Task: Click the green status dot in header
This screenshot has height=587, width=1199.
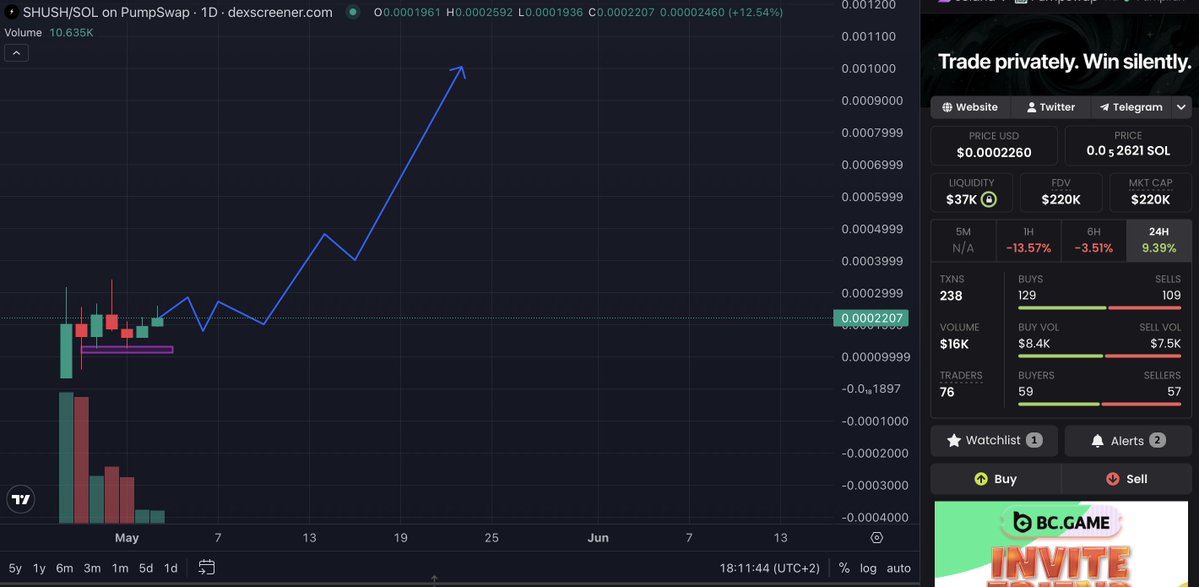Action: pos(352,12)
